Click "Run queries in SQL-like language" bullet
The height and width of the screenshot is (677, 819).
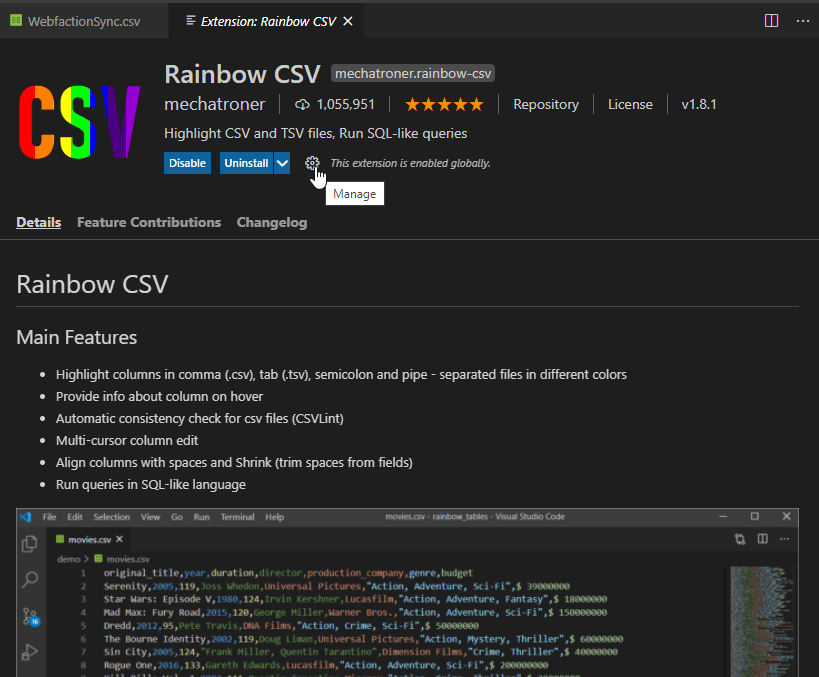click(x=150, y=484)
